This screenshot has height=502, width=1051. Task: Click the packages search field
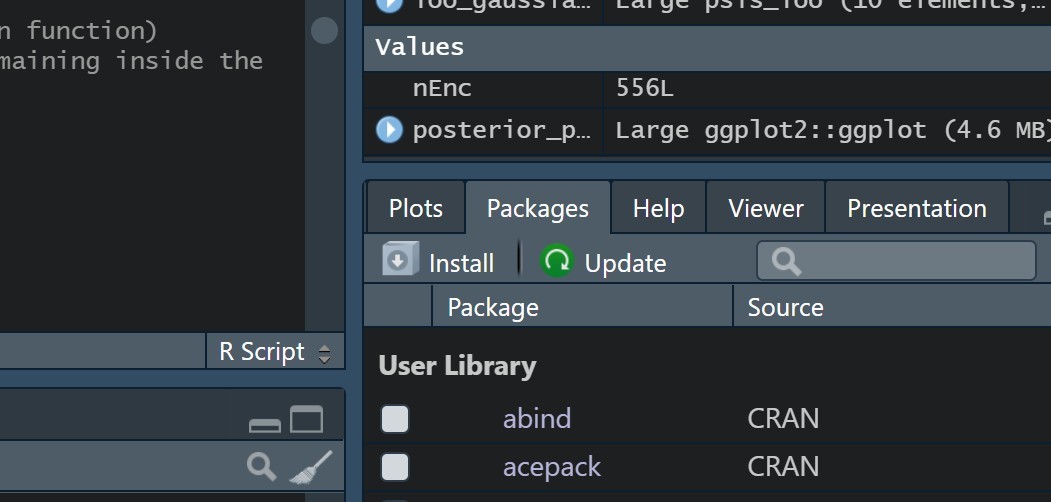(896, 261)
